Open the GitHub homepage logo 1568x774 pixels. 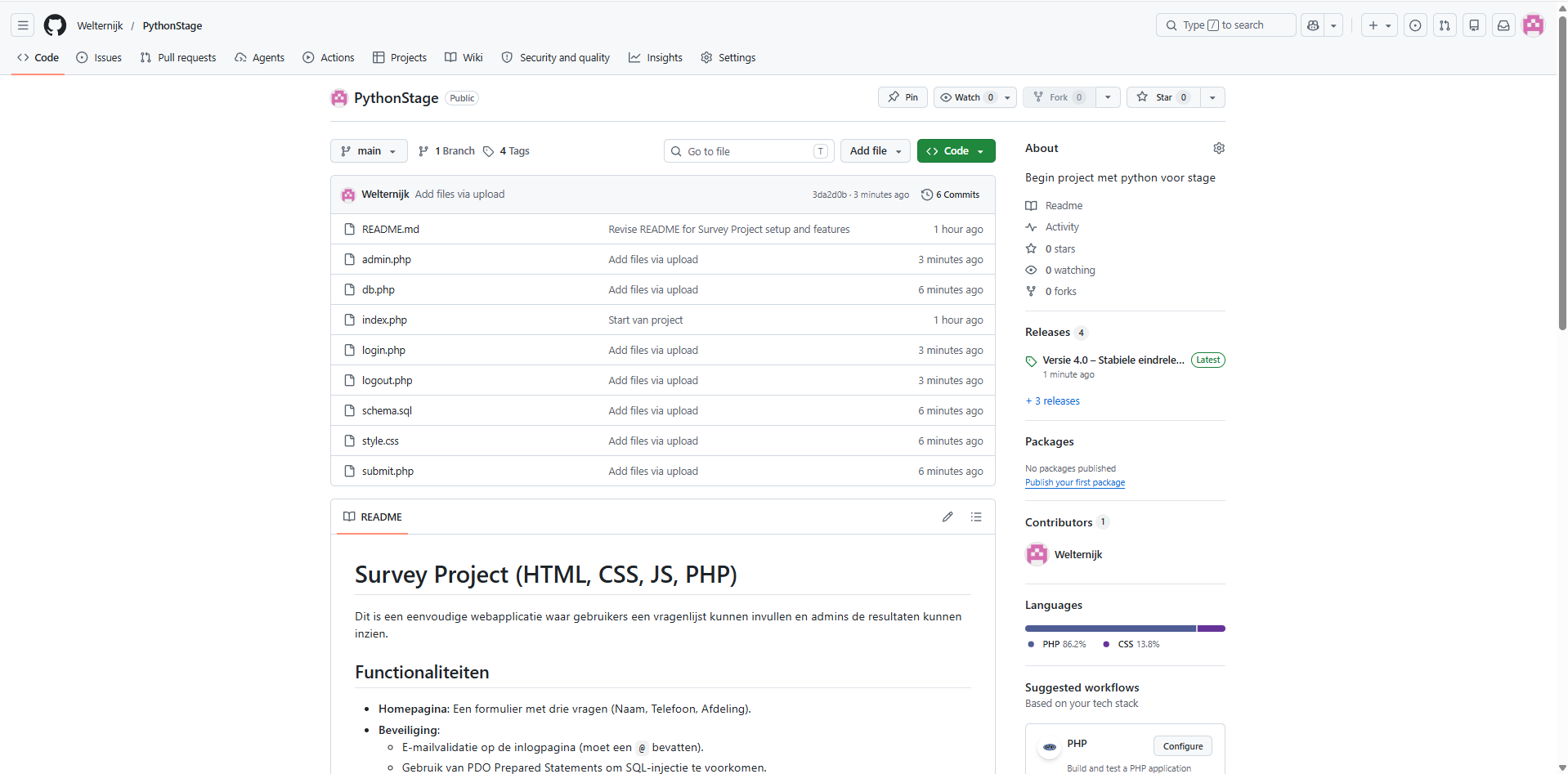coord(55,25)
